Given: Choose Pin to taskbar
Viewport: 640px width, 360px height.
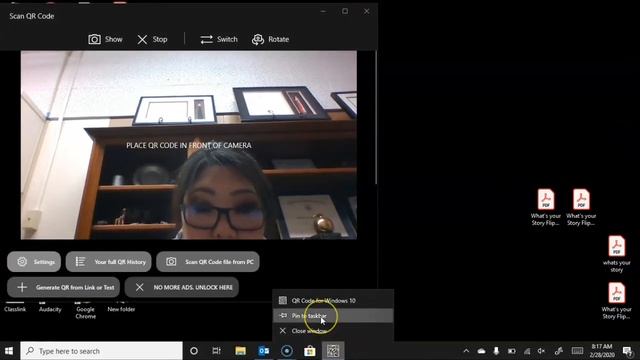Looking at the screenshot, I should click(333, 316).
